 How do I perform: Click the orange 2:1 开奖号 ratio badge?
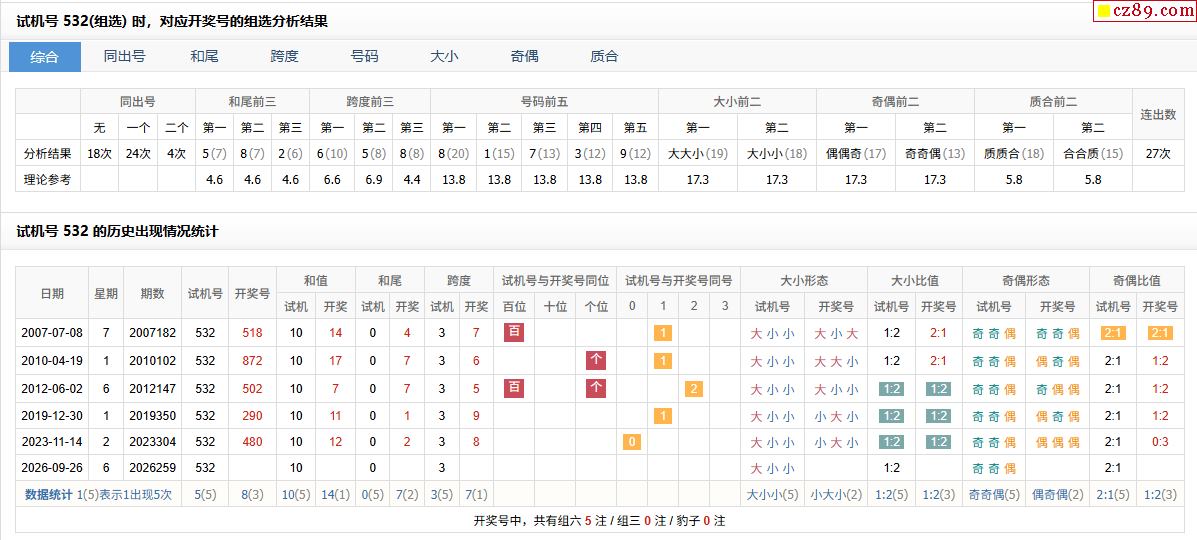[x=1160, y=333]
